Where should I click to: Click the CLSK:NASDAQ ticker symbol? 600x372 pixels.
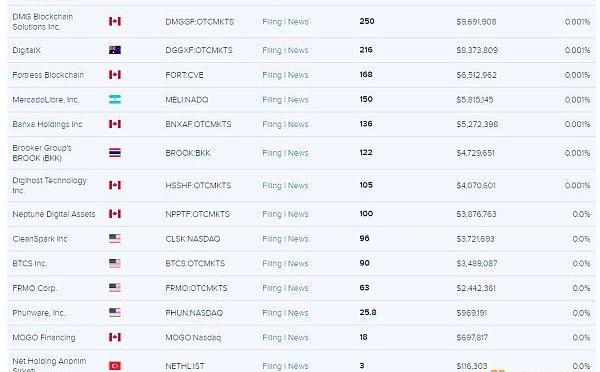192,239
